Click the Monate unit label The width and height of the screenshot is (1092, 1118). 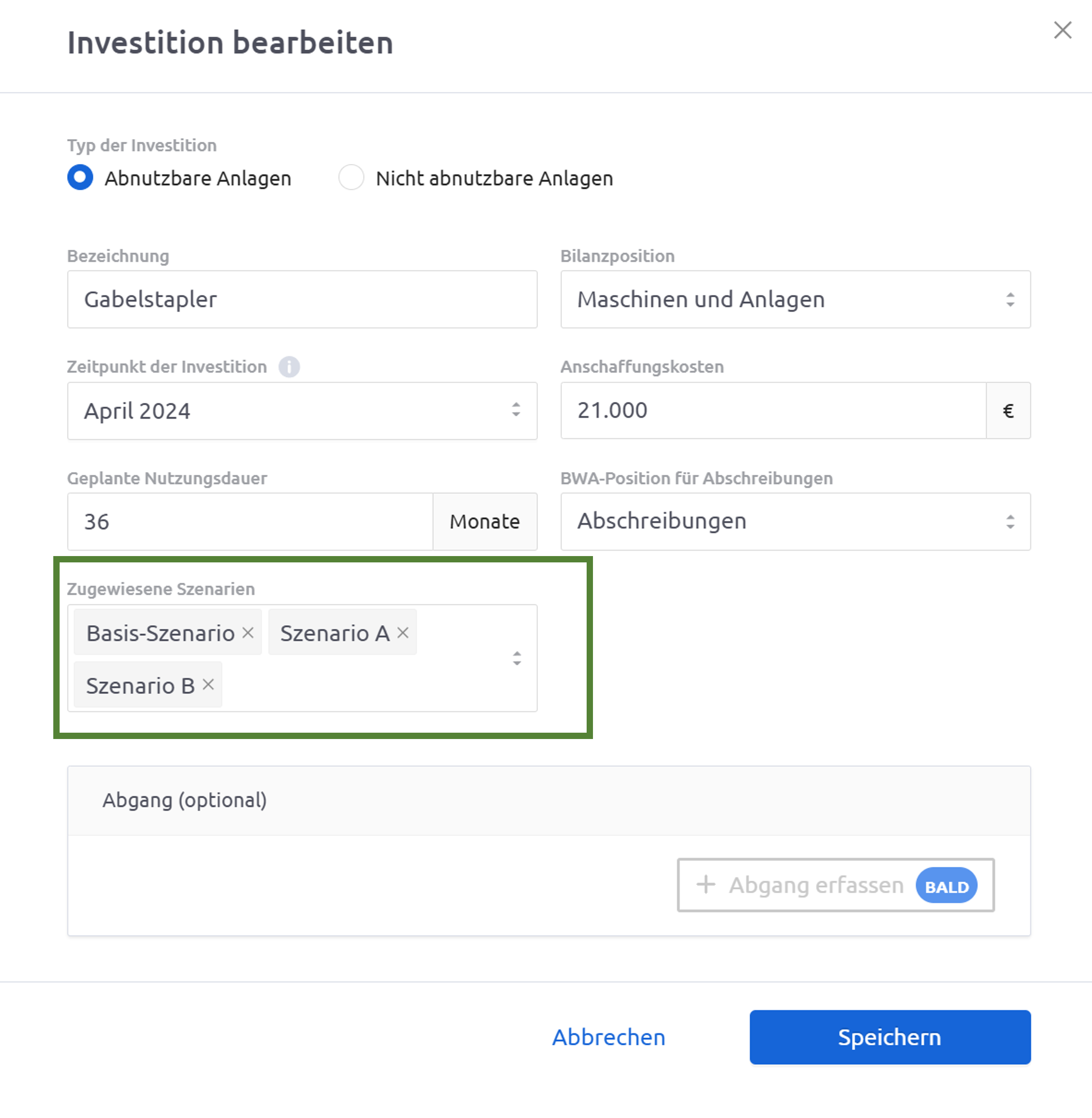tap(485, 521)
